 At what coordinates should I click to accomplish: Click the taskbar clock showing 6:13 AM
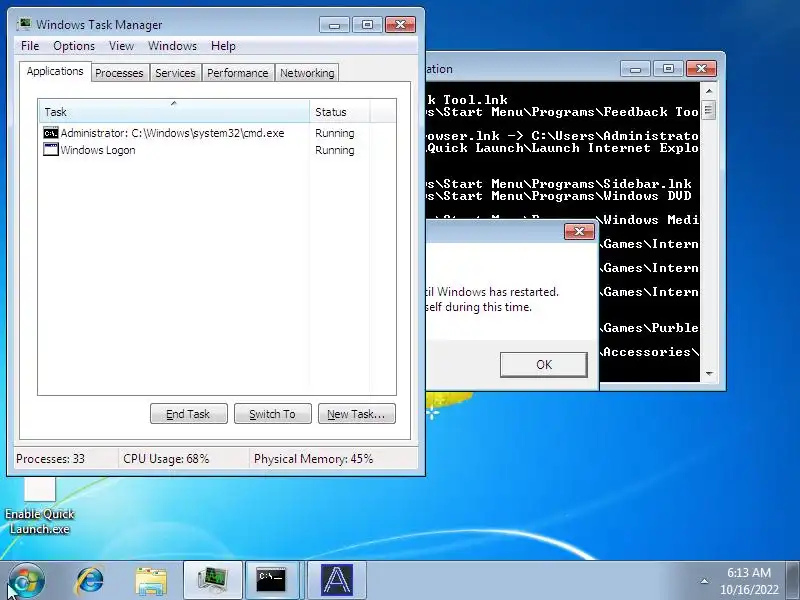point(749,581)
